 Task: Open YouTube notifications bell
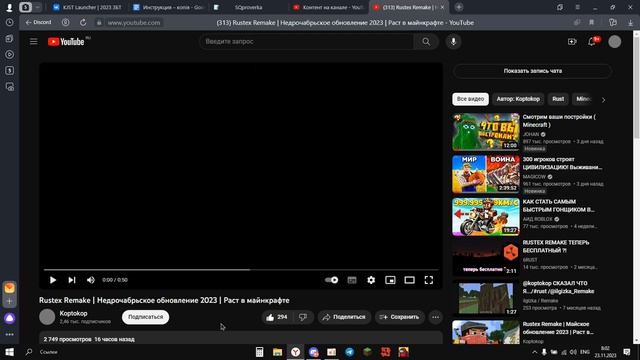(x=592, y=42)
